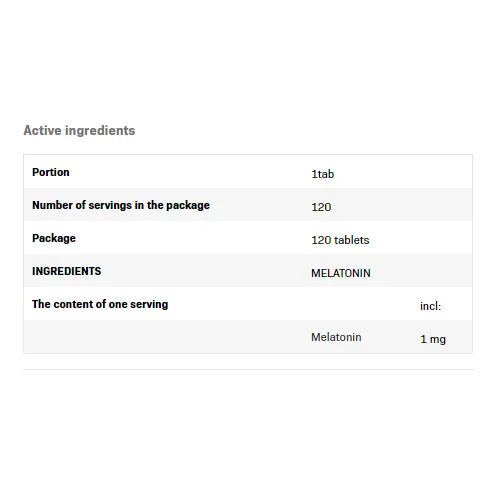Select the INGREDIENTS row label
This screenshot has width=493, height=493.
pyautogui.click(x=66, y=271)
